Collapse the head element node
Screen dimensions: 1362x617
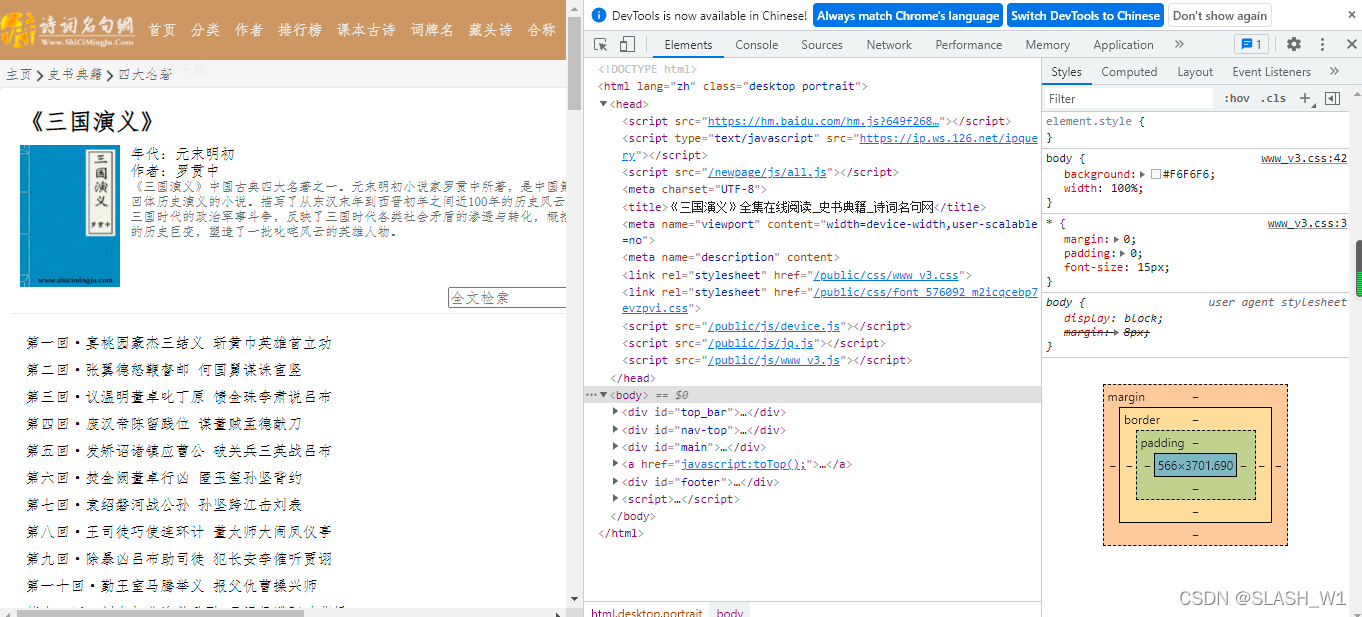(x=603, y=104)
